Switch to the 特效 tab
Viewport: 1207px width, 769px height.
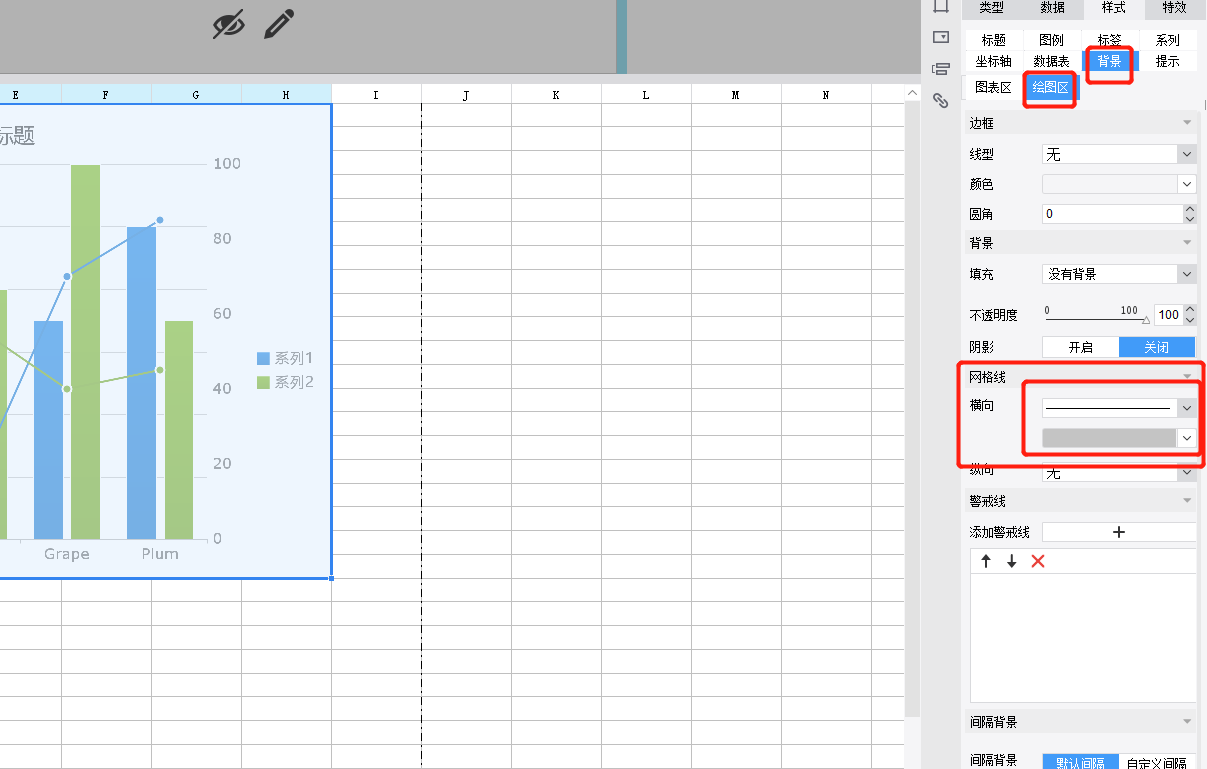tap(1174, 8)
